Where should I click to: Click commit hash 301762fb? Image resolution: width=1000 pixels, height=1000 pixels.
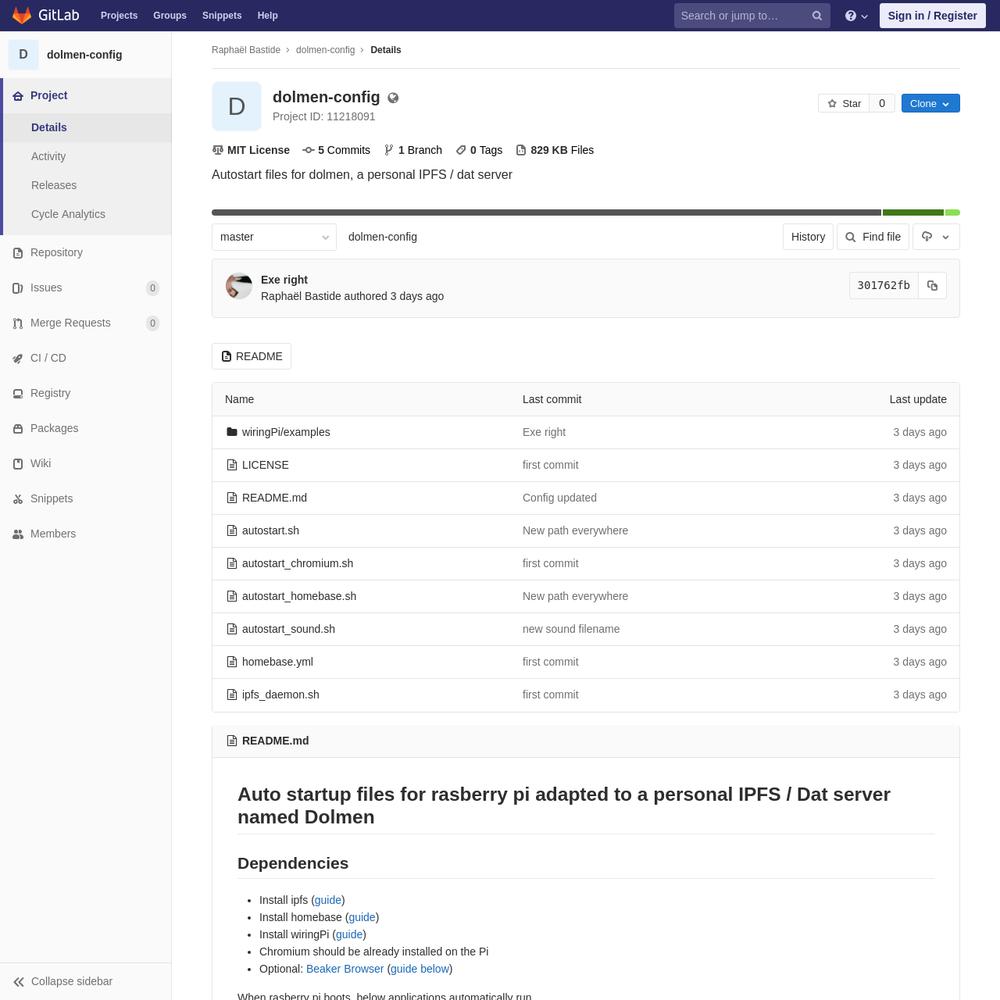coord(883,286)
